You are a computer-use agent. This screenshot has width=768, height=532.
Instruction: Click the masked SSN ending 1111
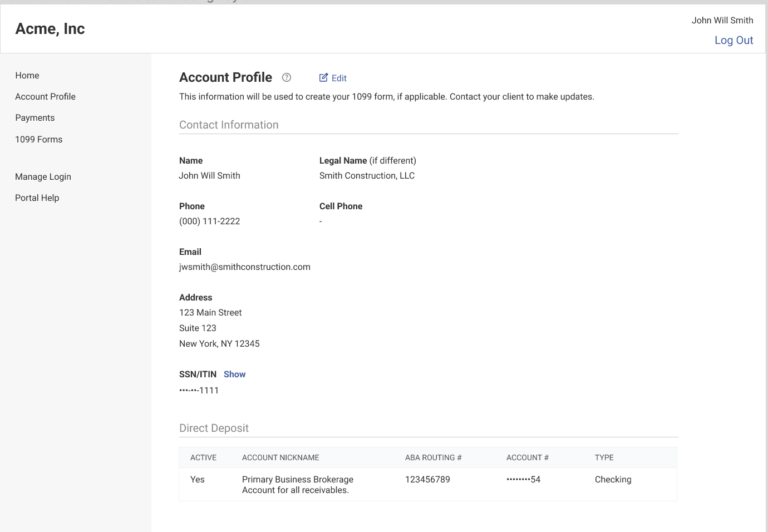click(199, 390)
